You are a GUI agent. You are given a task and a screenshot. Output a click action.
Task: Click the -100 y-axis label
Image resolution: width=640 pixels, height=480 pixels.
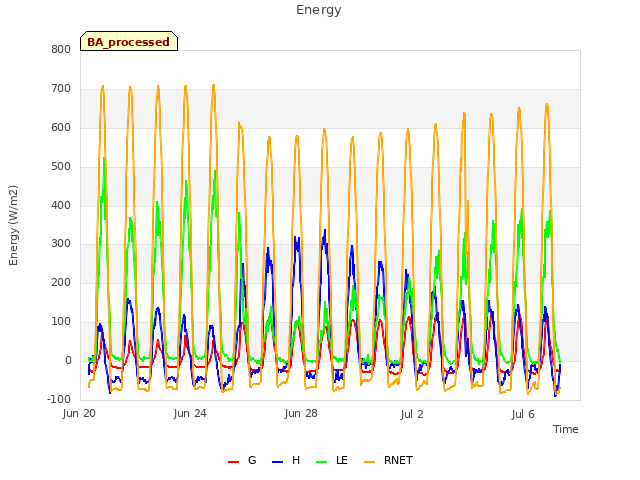[59, 399]
